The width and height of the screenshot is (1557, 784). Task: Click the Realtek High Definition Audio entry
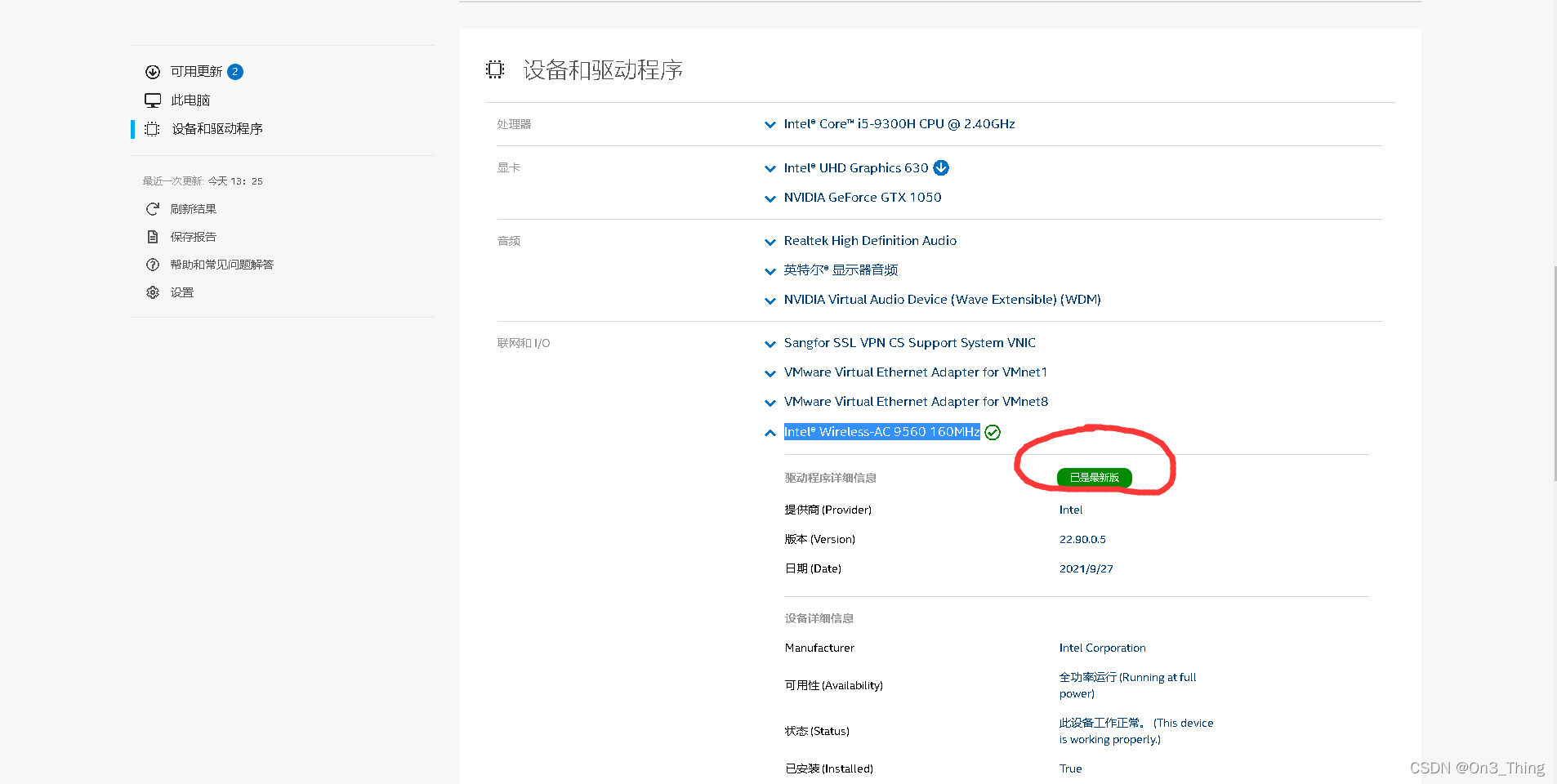(x=870, y=240)
